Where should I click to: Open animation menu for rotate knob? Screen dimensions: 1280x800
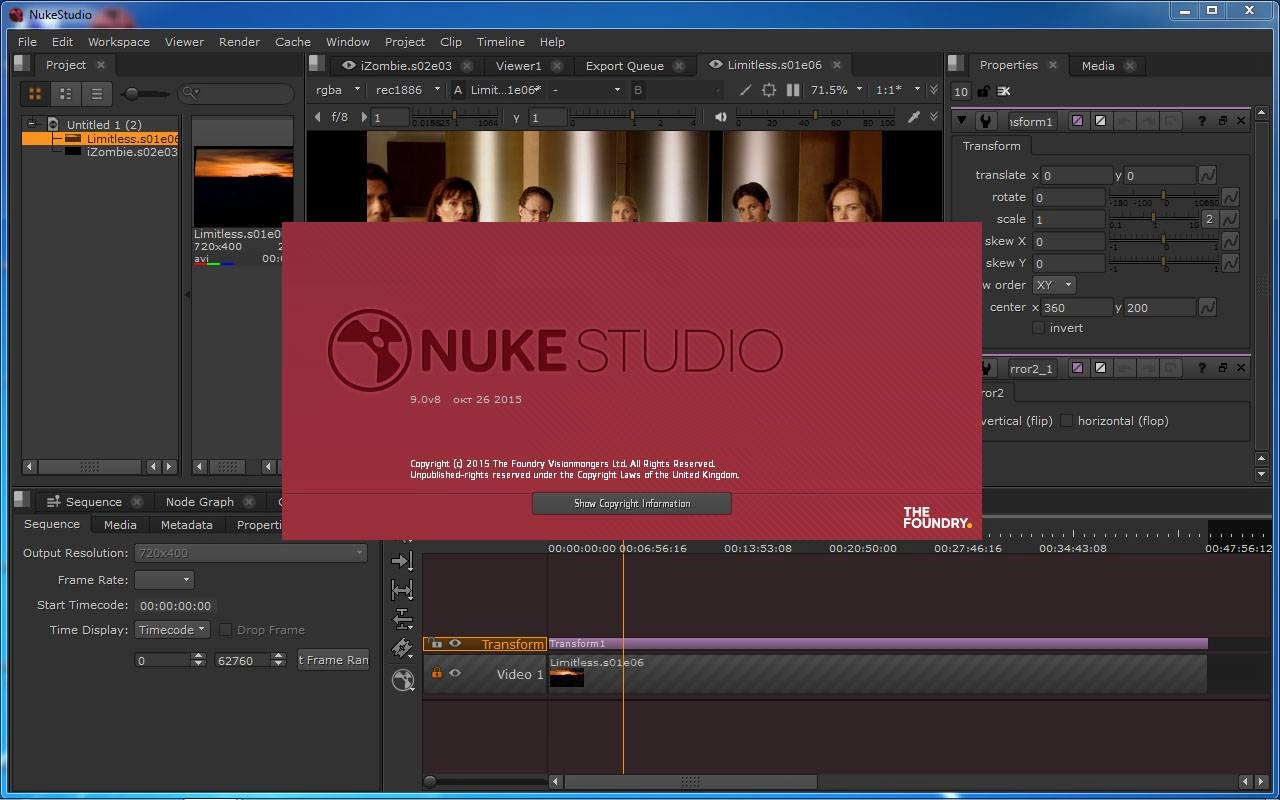1230,197
